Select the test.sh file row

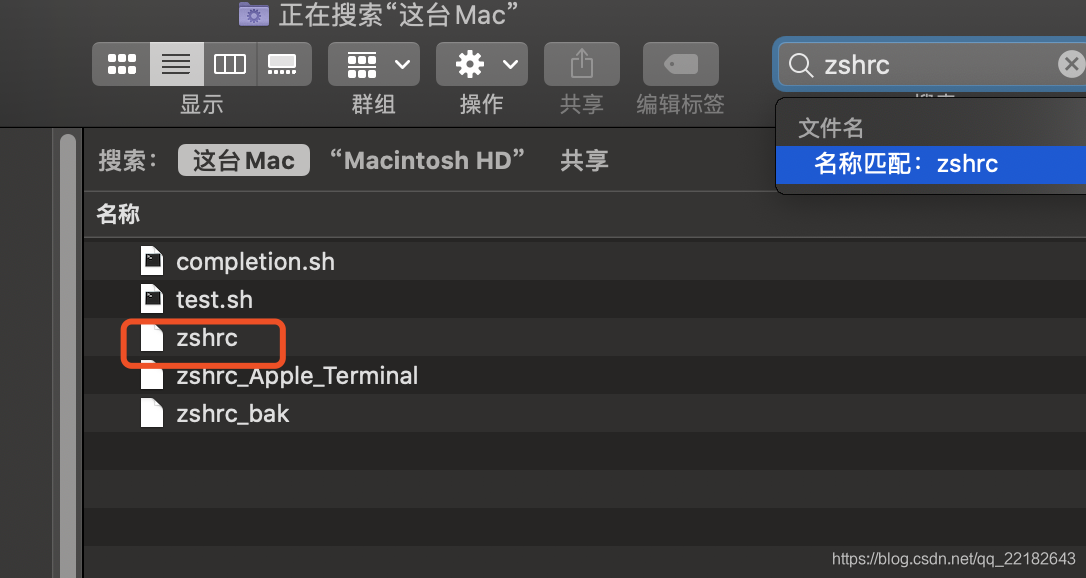[585, 300]
